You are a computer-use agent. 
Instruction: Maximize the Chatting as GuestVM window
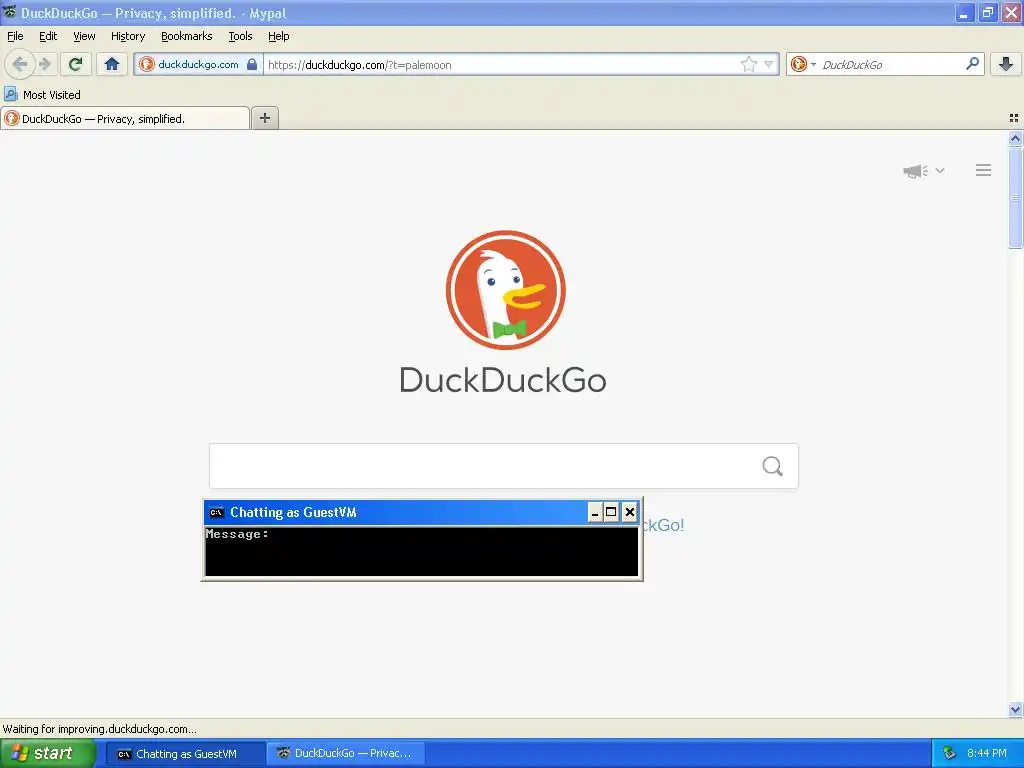pos(611,512)
